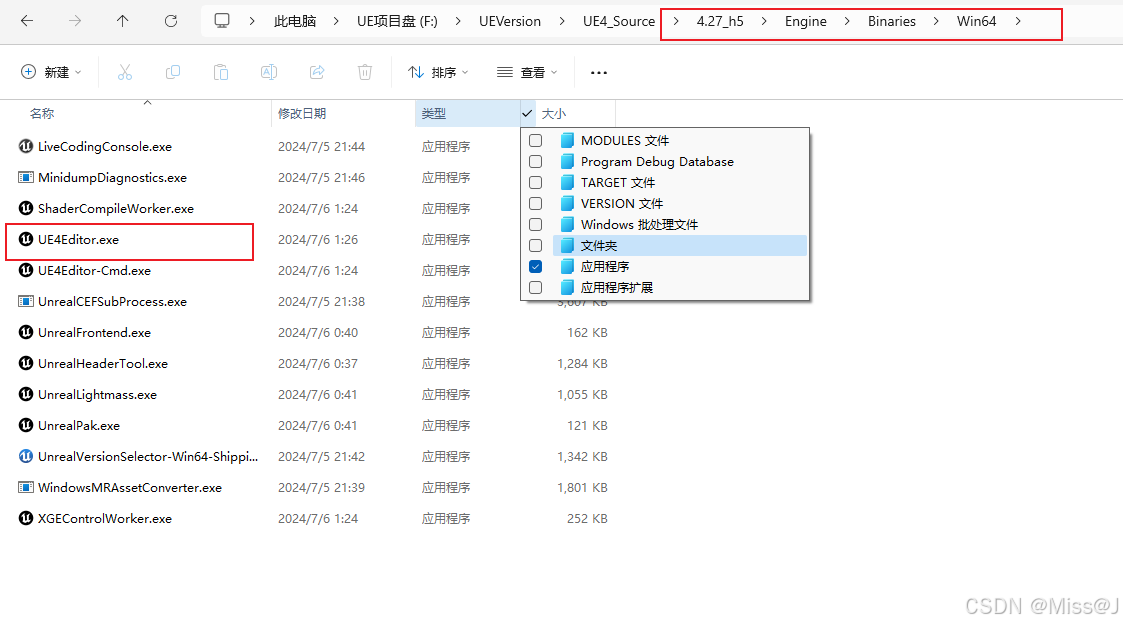
Task: Click the ShaderCompileWorker.exe Unreal icon
Action: point(26,208)
